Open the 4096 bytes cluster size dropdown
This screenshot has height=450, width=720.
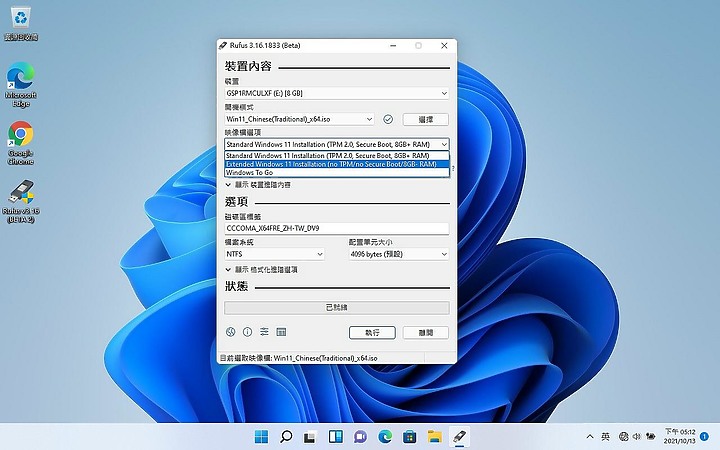399,254
